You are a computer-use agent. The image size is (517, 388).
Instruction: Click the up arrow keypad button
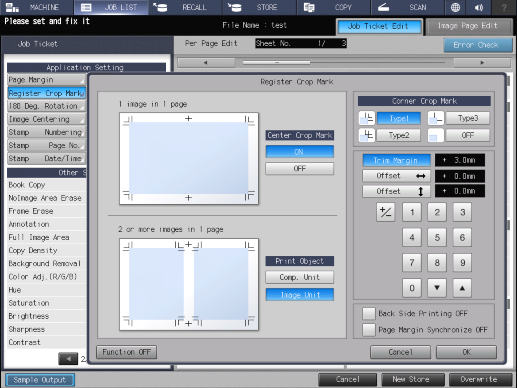(x=462, y=288)
